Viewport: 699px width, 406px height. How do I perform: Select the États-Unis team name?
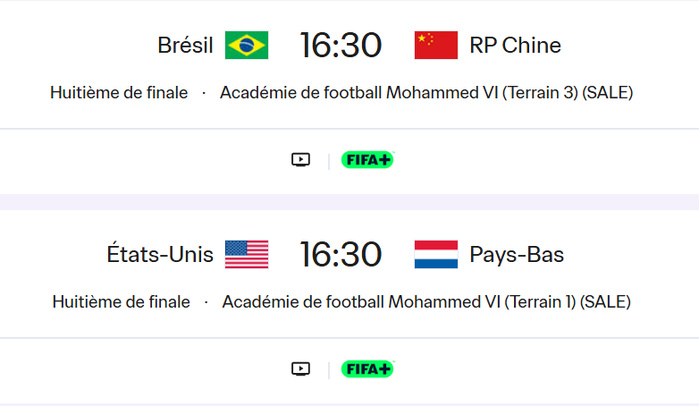(x=160, y=255)
